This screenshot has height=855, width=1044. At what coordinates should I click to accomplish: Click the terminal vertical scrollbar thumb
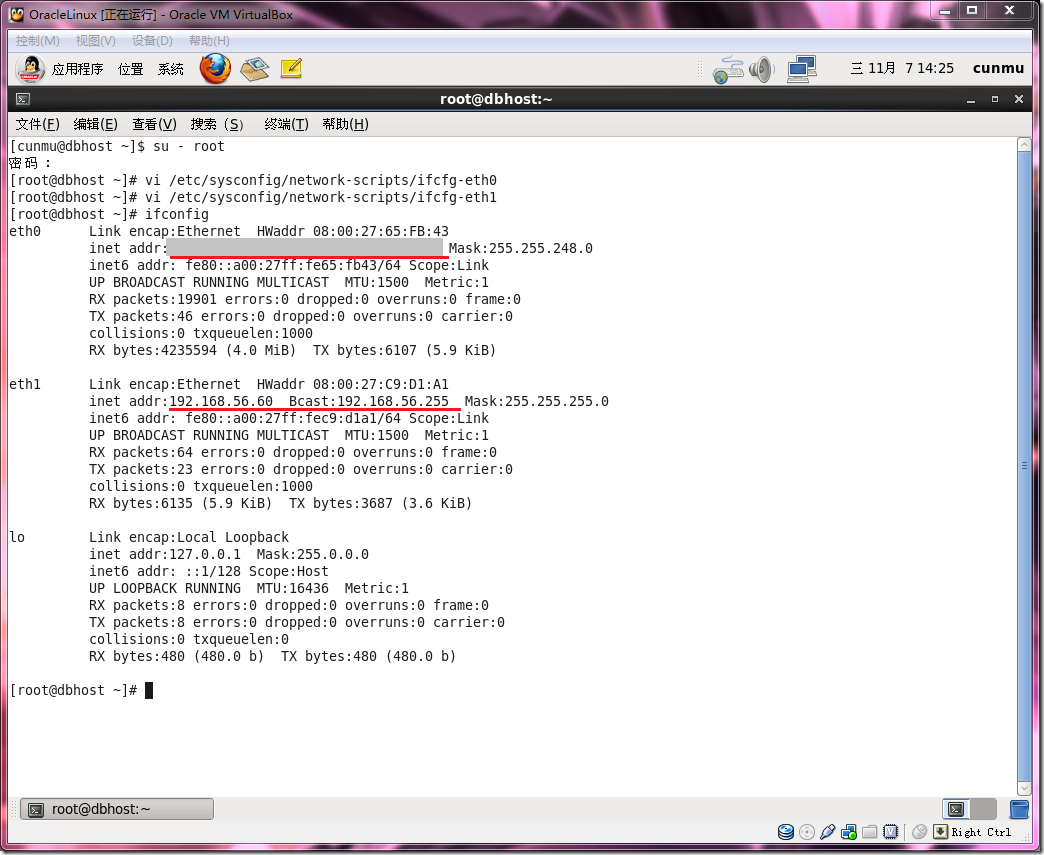tap(1024, 465)
